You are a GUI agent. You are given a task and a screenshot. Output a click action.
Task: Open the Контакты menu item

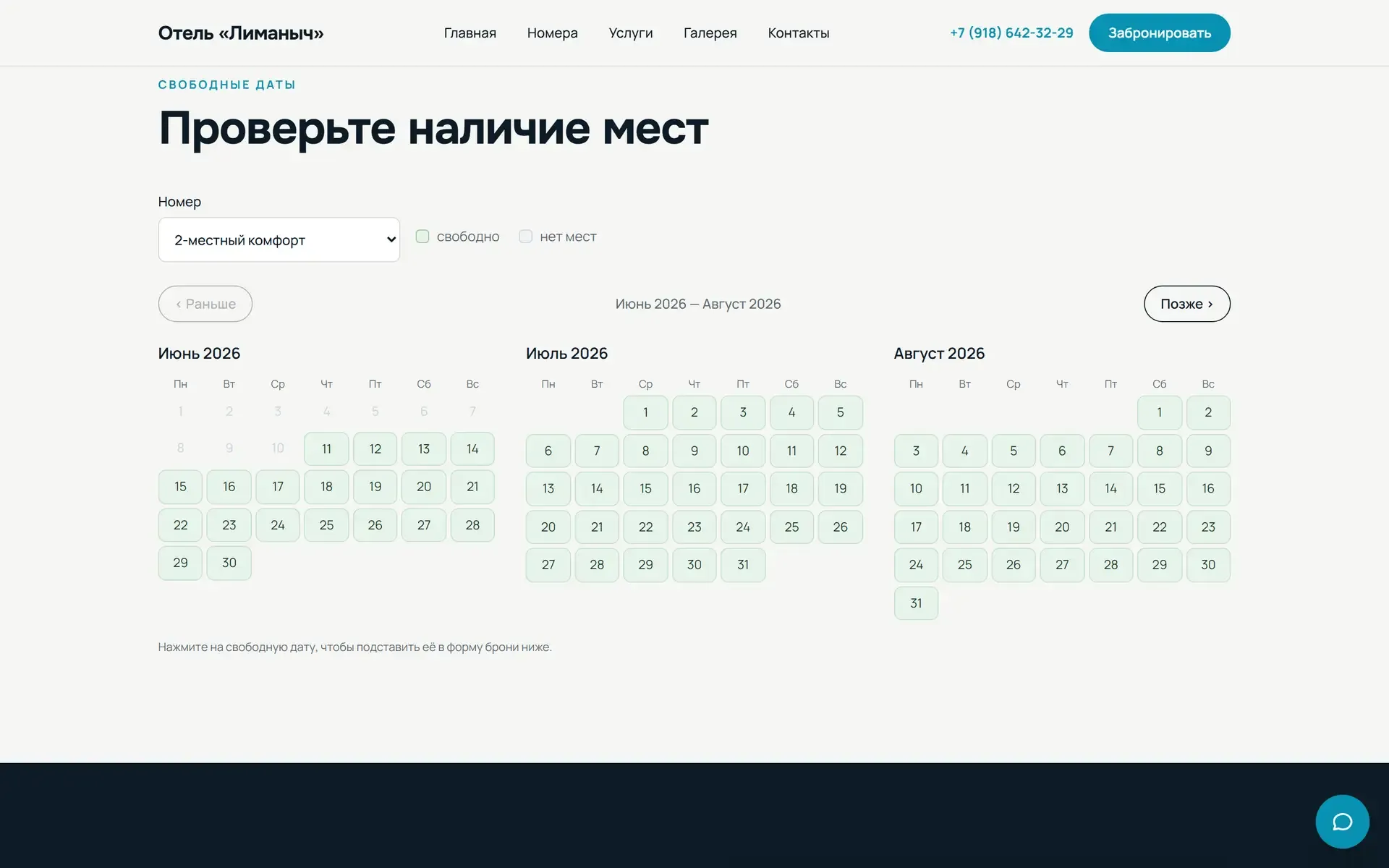pyautogui.click(x=798, y=33)
